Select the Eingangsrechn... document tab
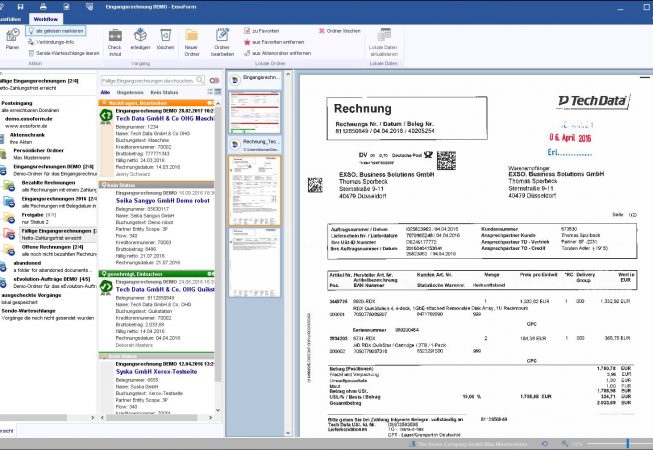This screenshot has height=450, width=653. pos(264,78)
